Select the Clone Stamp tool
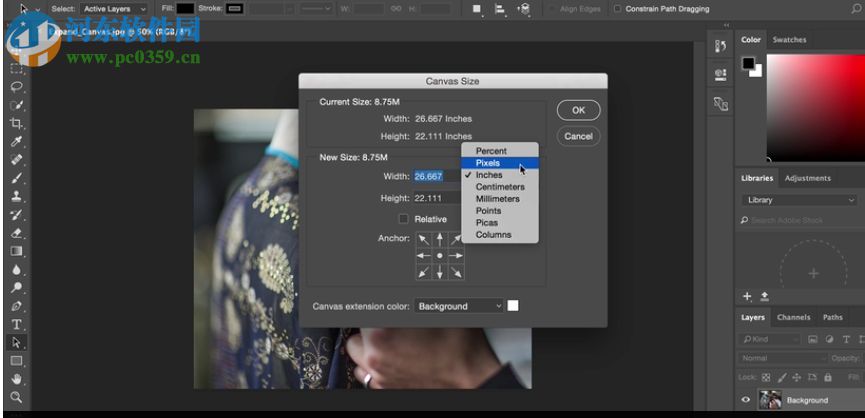This screenshot has height=418, width=865. [17, 196]
